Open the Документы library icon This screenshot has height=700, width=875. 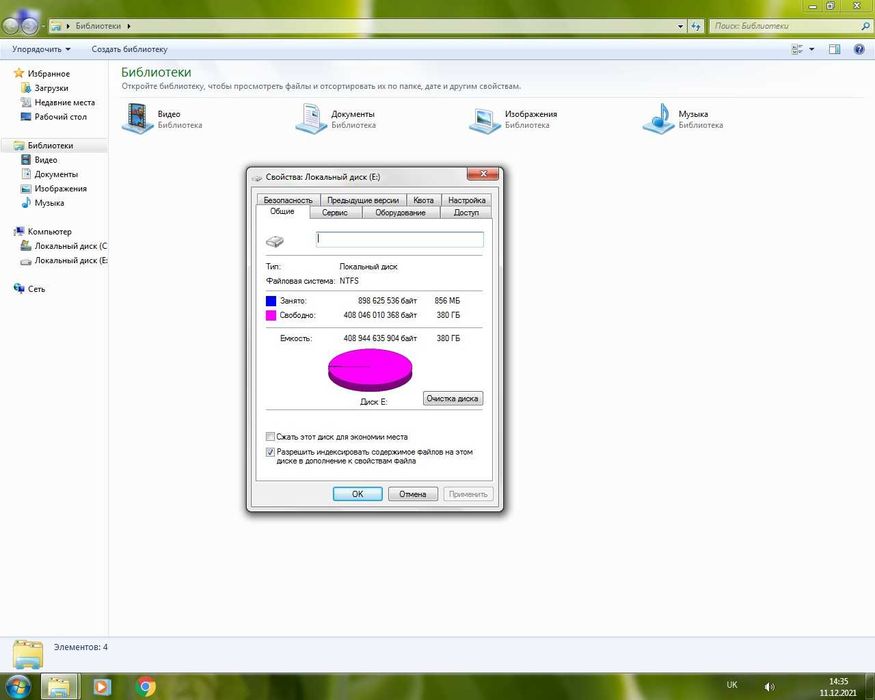click(x=311, y=118)
